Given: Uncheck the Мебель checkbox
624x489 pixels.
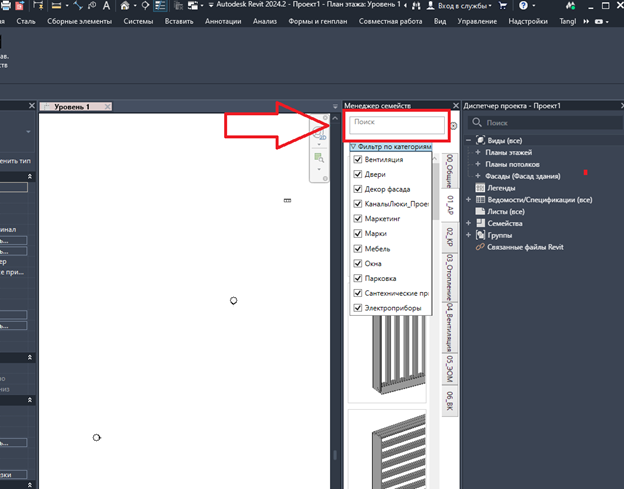Looking at the screenshot, I should (x=358, y=249).
